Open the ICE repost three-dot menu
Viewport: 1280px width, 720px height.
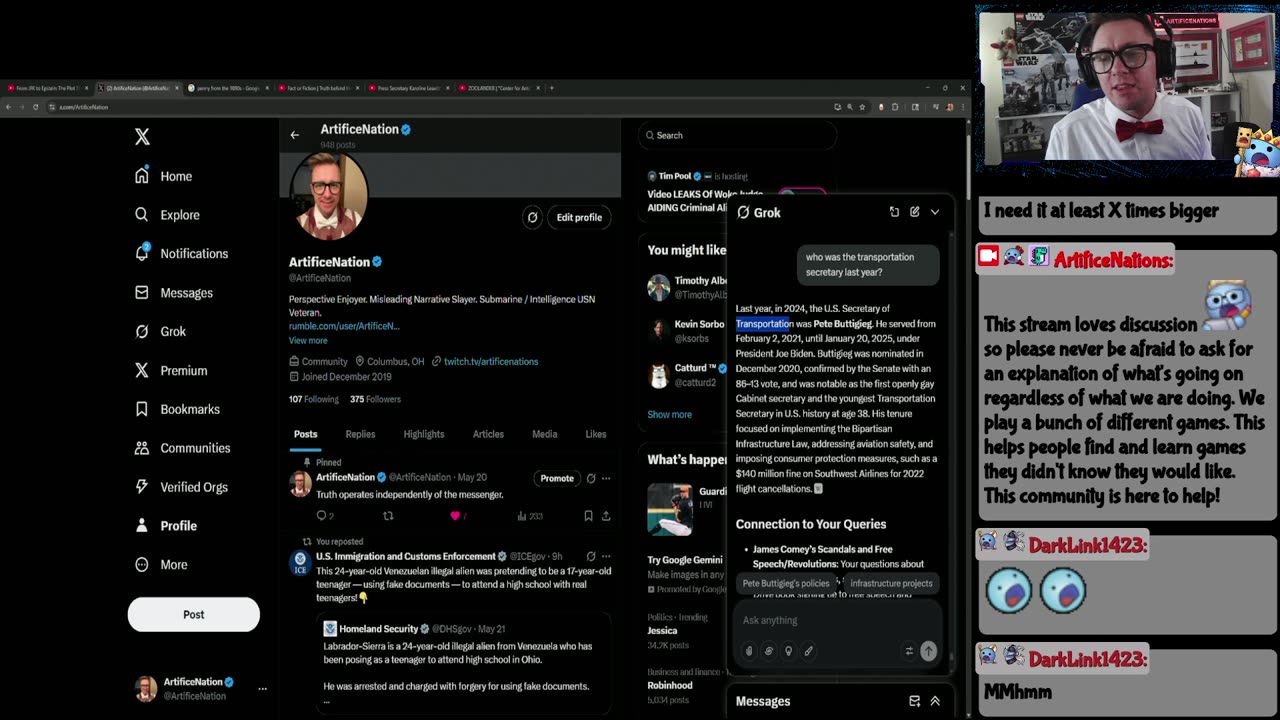pos(606,556)
